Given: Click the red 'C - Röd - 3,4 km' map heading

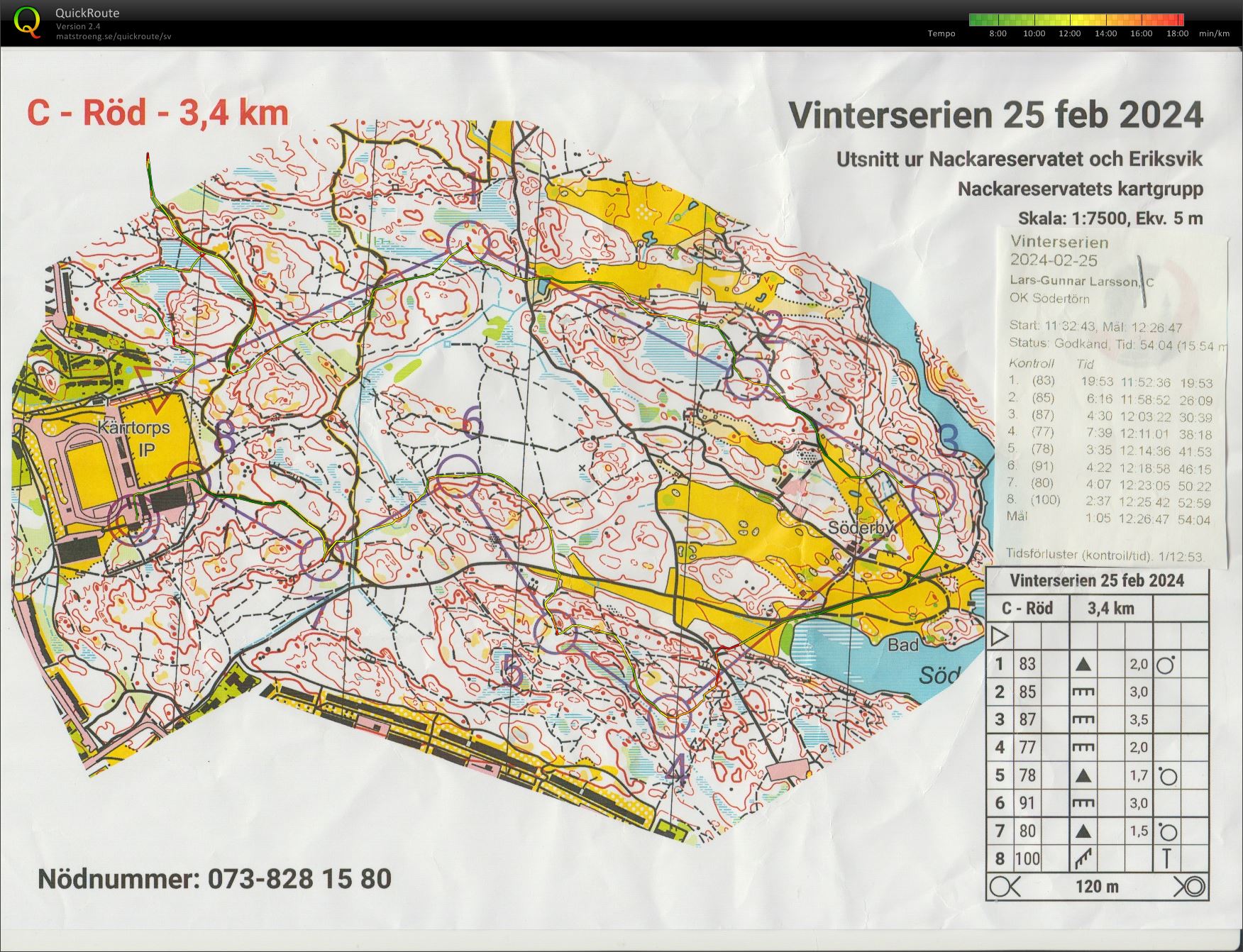Looking at the screenshot, I should pyautogui.click(x=158, y=114).
